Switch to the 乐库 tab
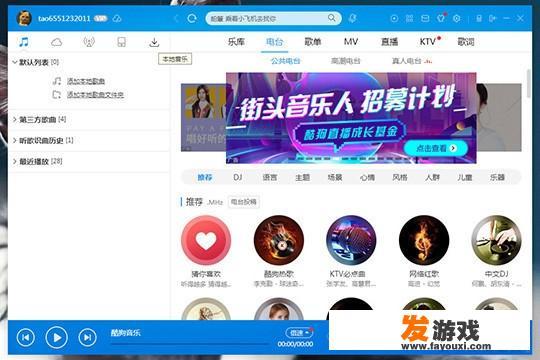This screenshot has height=360, width=540. point(236,42)
